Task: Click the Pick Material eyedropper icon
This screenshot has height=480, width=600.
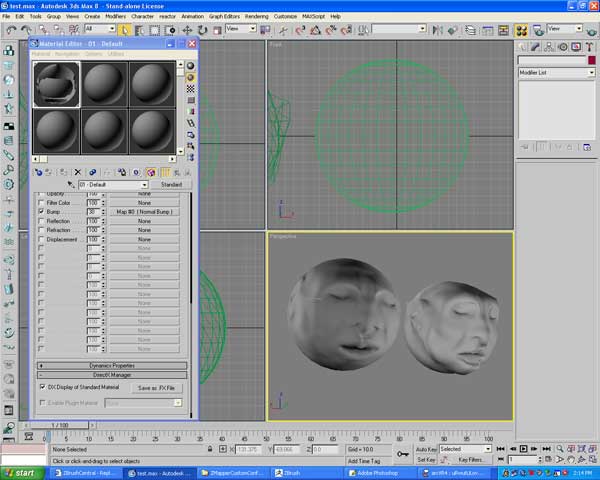Action: 71,184
